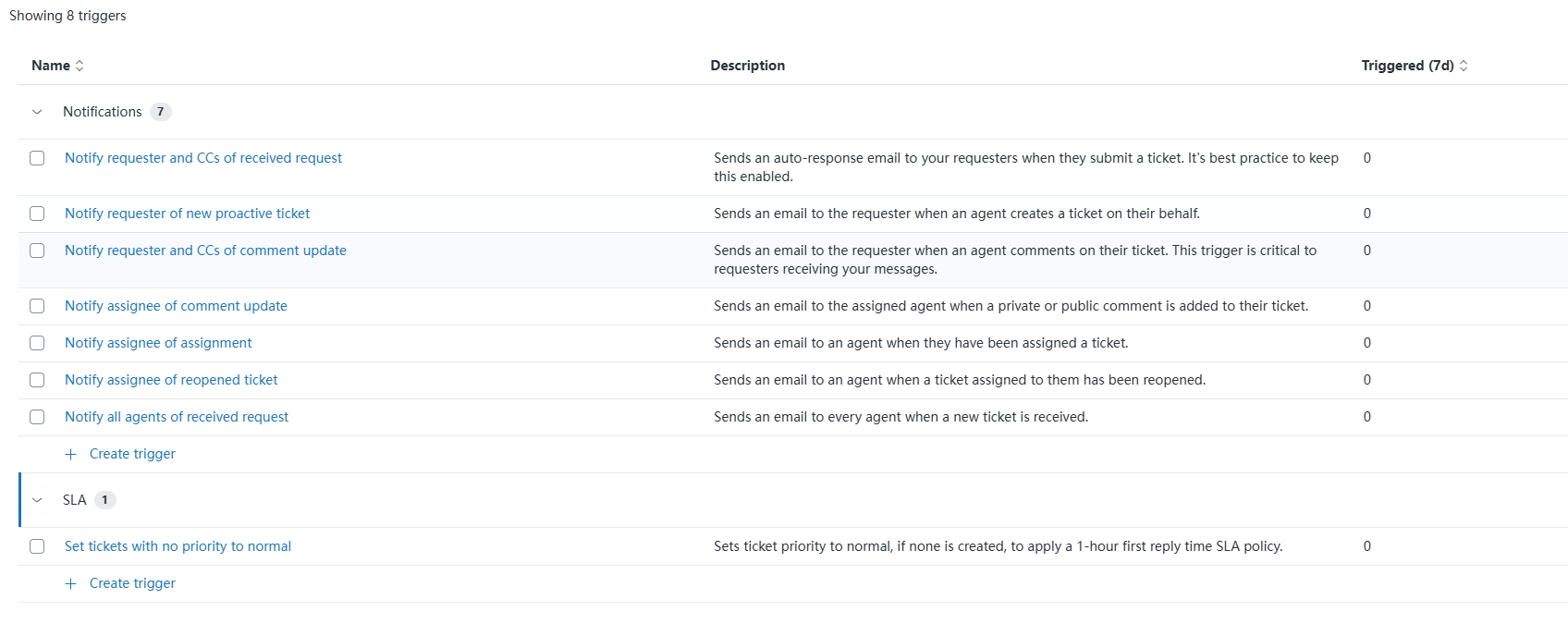This screenshot has width=1568, height=636.
Task: Open 'Notify requester and CCs of comment update' trigger
Action: click(205, 251)
